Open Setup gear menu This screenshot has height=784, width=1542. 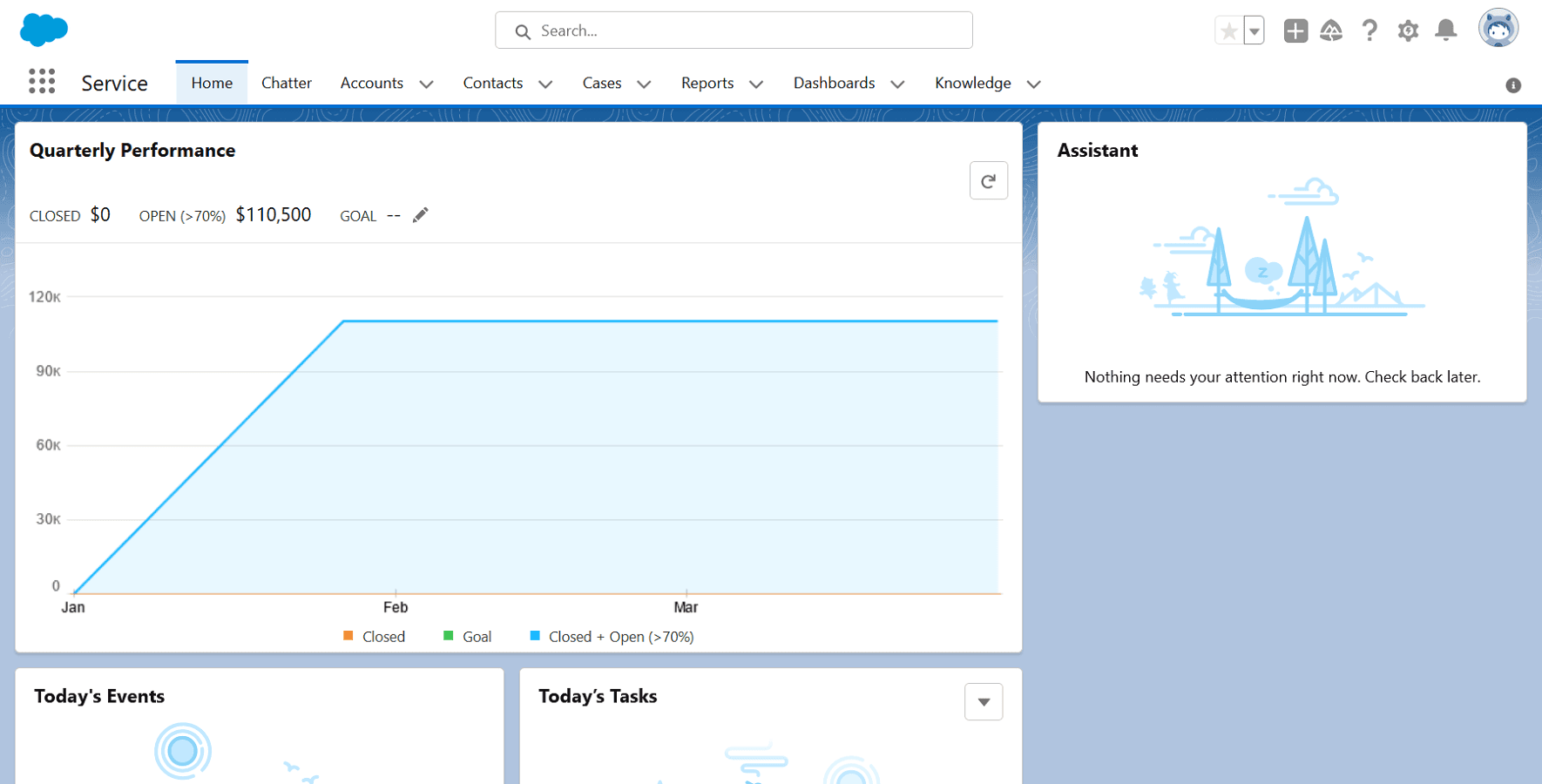(x=1408, y=31)
